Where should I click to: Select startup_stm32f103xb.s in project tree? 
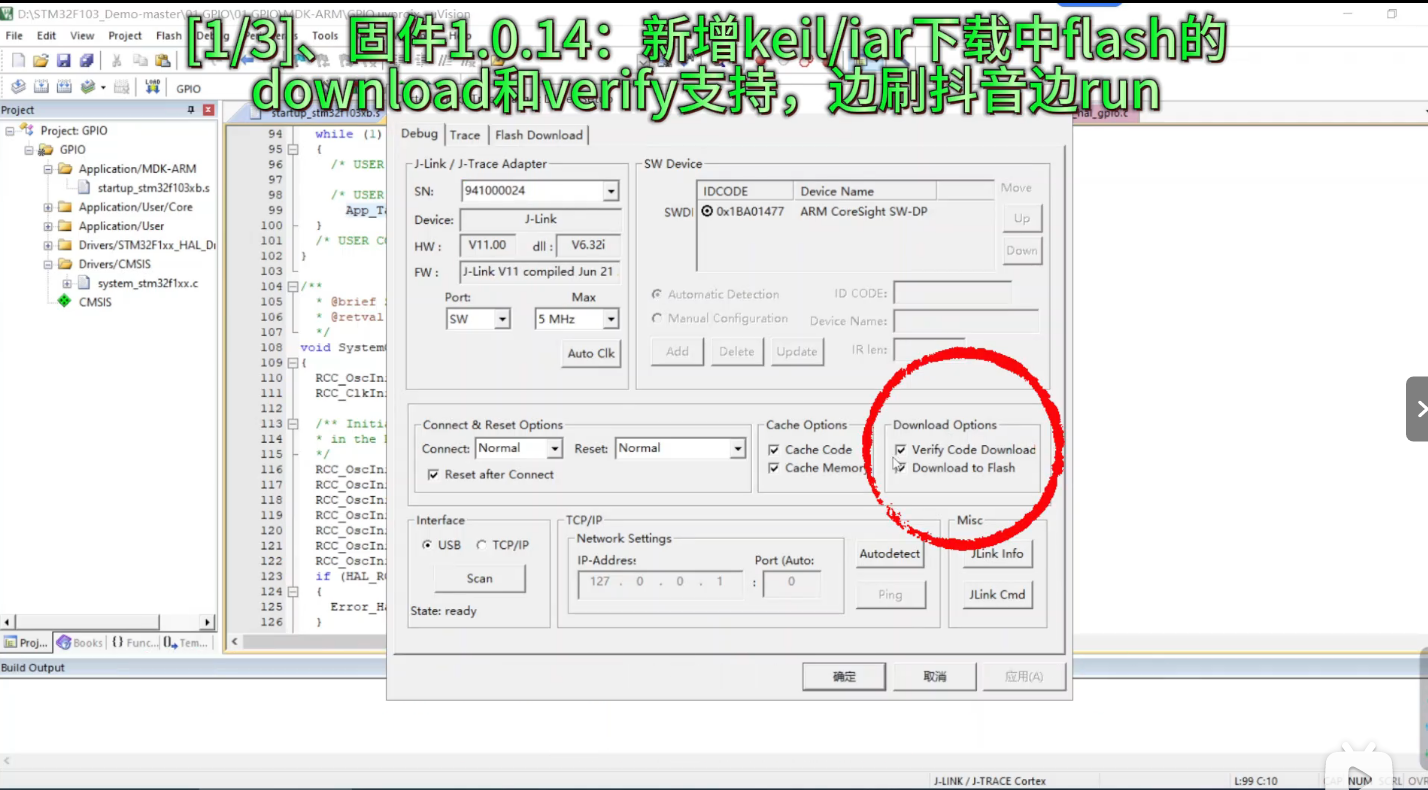(x=153, y=188)
